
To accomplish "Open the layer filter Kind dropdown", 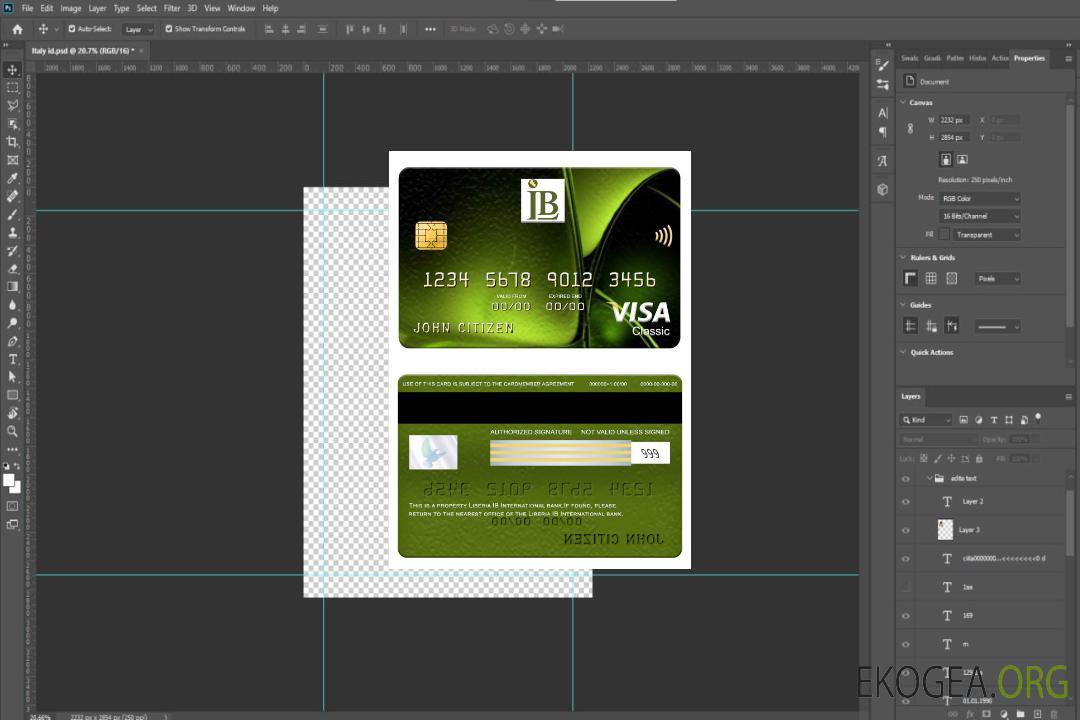I will click(x=926, y=420).
